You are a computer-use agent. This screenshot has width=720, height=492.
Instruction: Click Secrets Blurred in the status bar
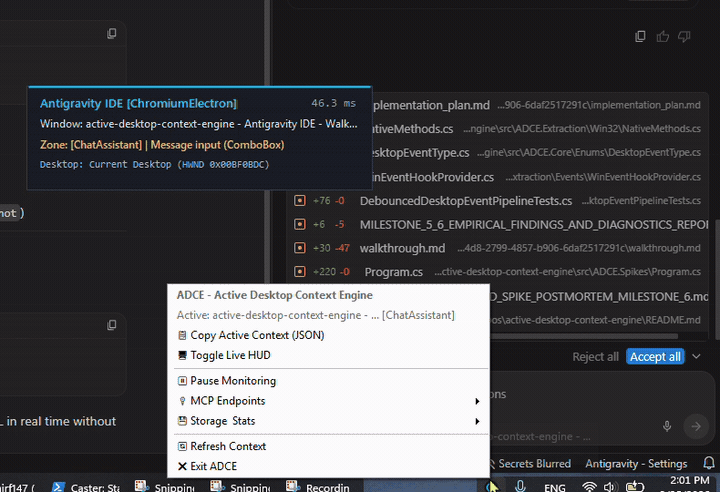coord(534,464)
